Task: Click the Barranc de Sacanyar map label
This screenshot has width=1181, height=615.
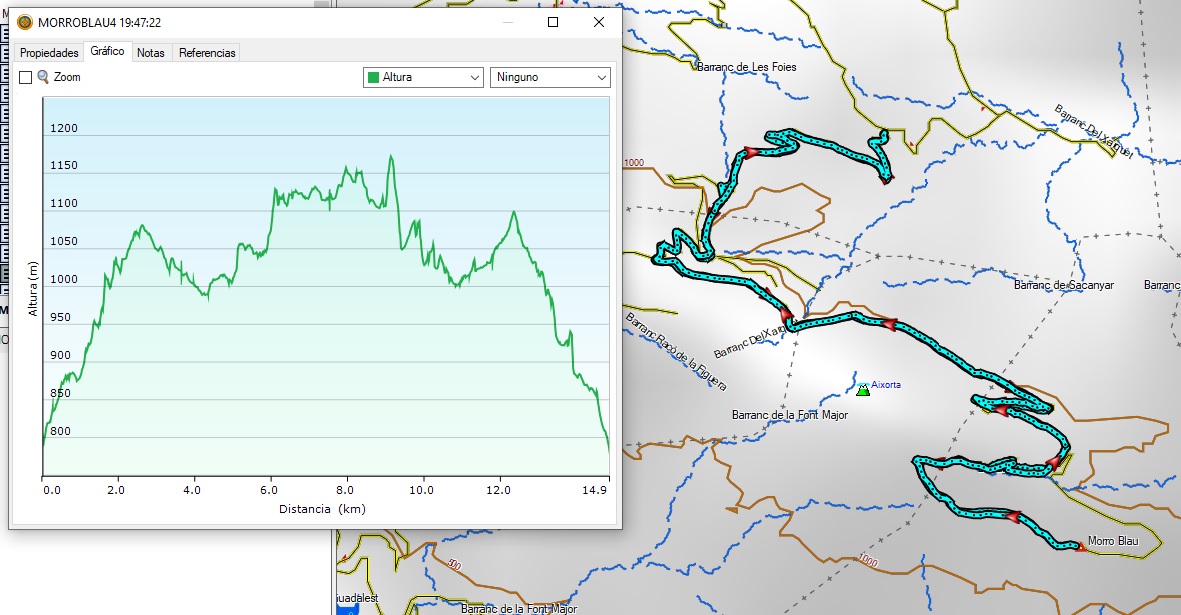Action: [1063, 285]
